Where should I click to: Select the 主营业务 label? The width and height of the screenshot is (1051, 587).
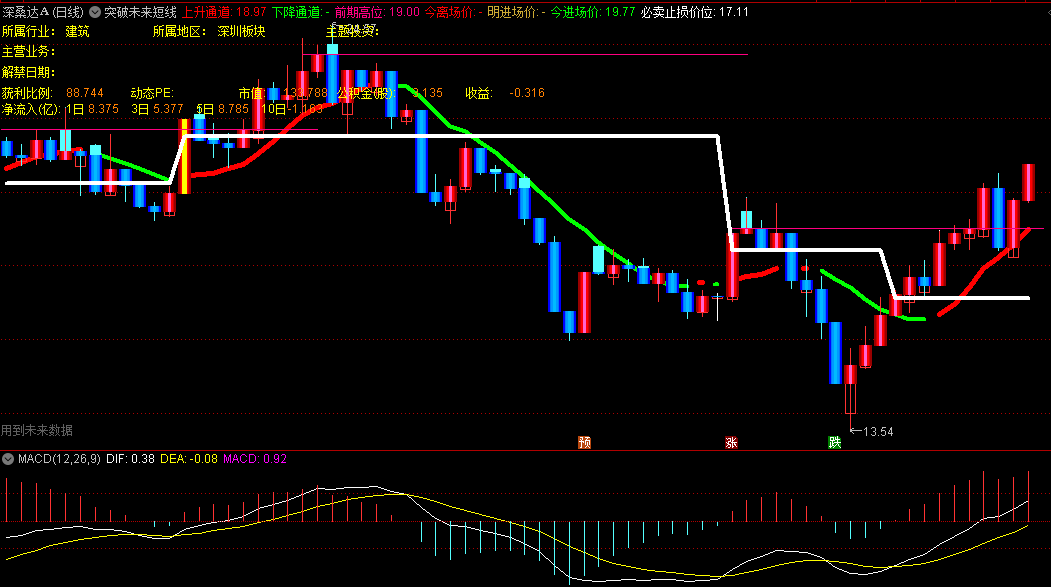pos(28,52)
